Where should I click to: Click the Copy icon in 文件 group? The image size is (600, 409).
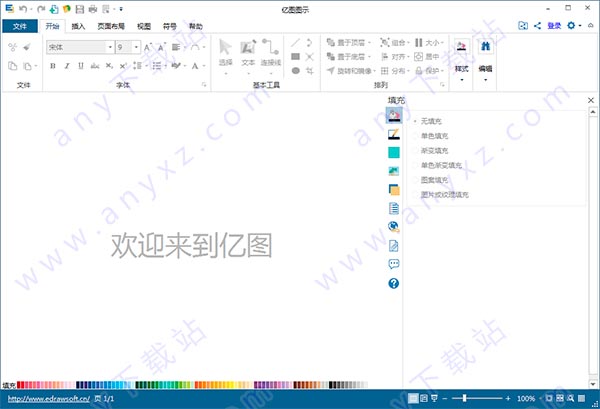tap(13, 66)
